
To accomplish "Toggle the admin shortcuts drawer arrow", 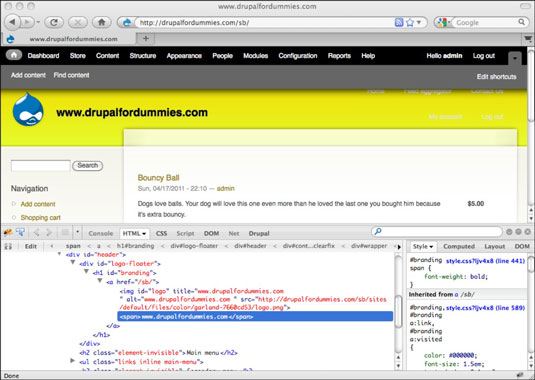I will tap(515, 58).
